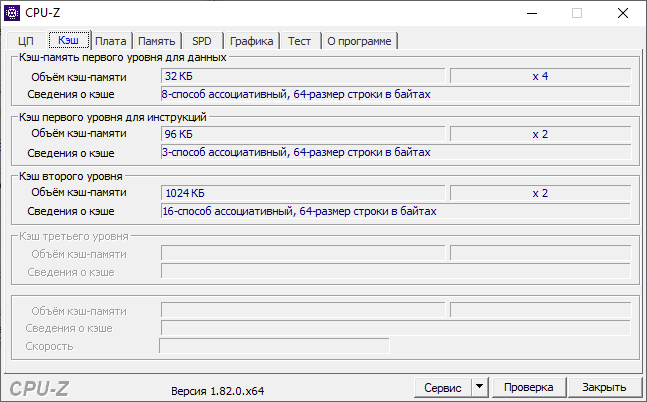
Task: Click the 8-способ ассоциативный info field
Action: [x=396, y=94]
